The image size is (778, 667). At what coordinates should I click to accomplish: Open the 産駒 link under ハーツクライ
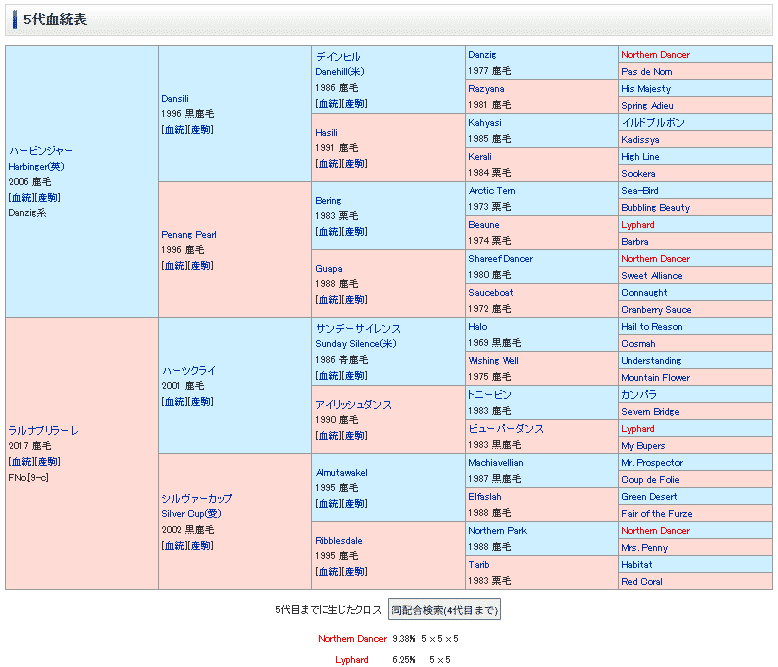(200, 401)
